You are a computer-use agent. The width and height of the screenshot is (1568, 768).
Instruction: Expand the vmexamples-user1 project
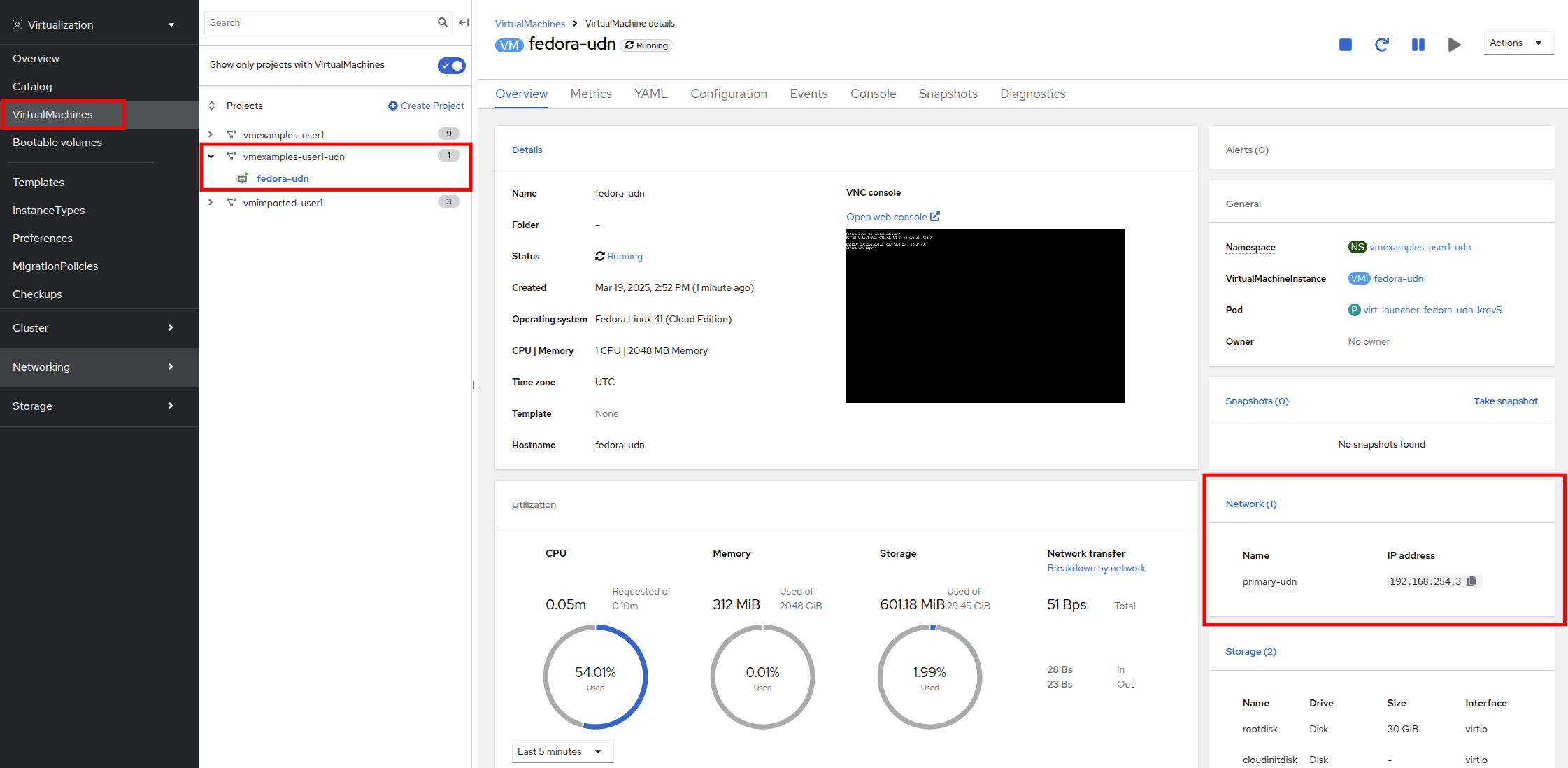click(211, 134)
